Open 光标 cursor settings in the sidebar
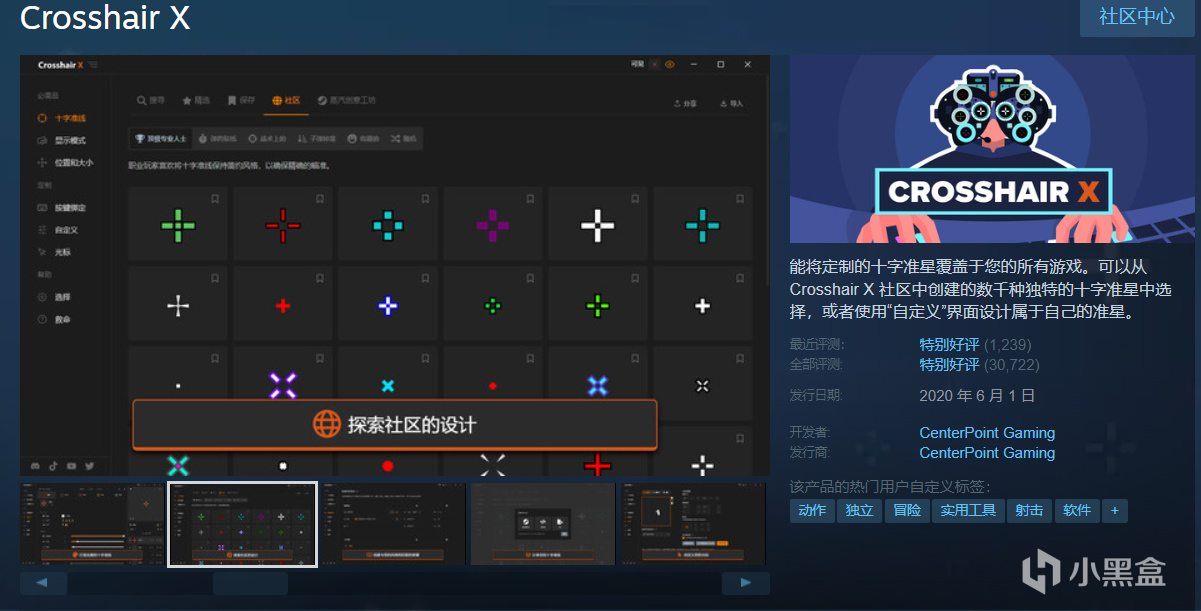The width and height of the screenshot is (1201, 611). coord(55,251)
